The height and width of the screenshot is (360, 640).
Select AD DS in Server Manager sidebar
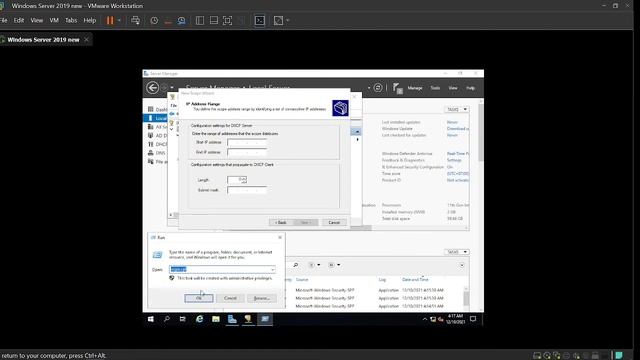pos(157,136)
